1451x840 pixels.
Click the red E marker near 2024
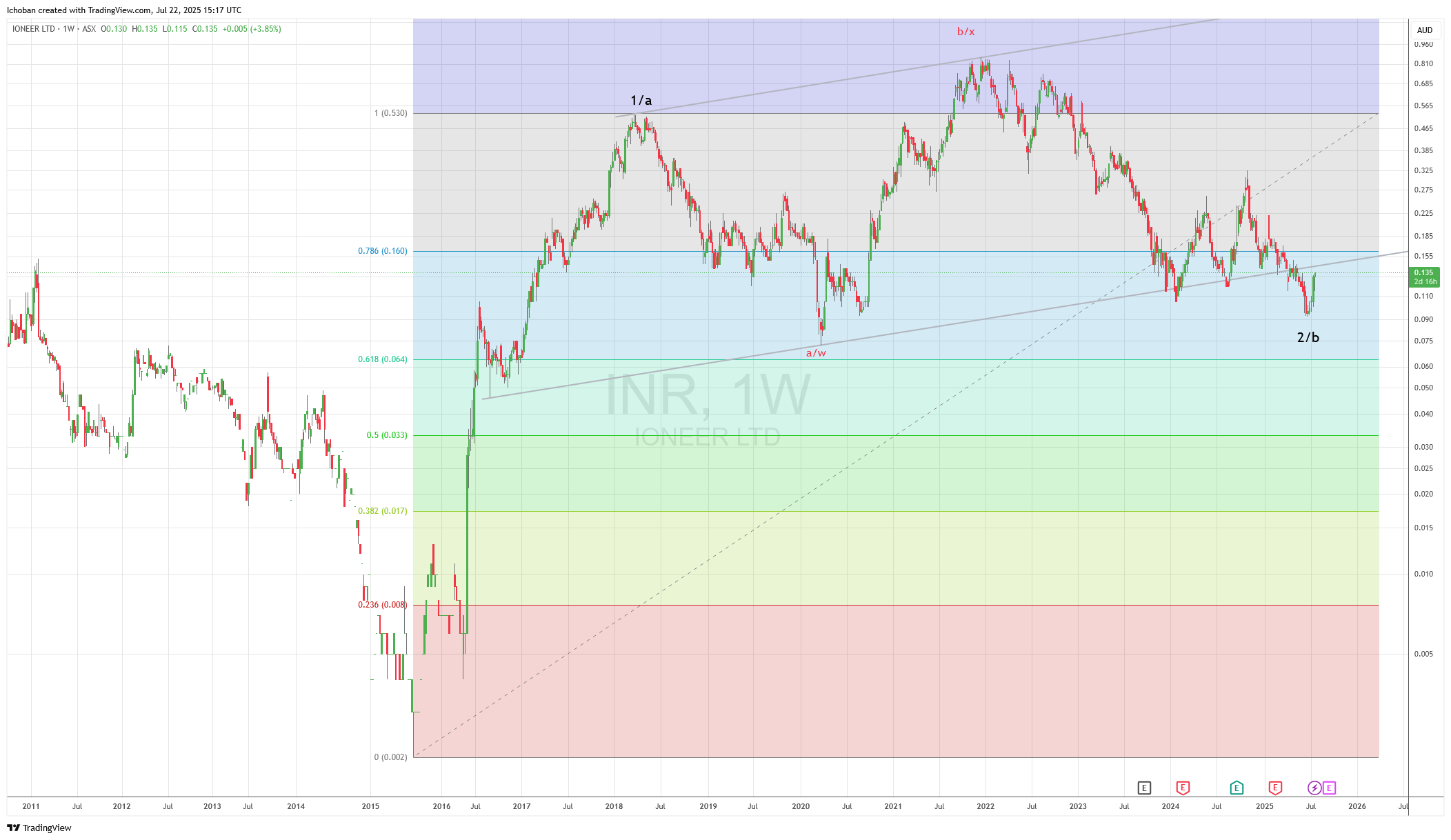(1183, 788)
